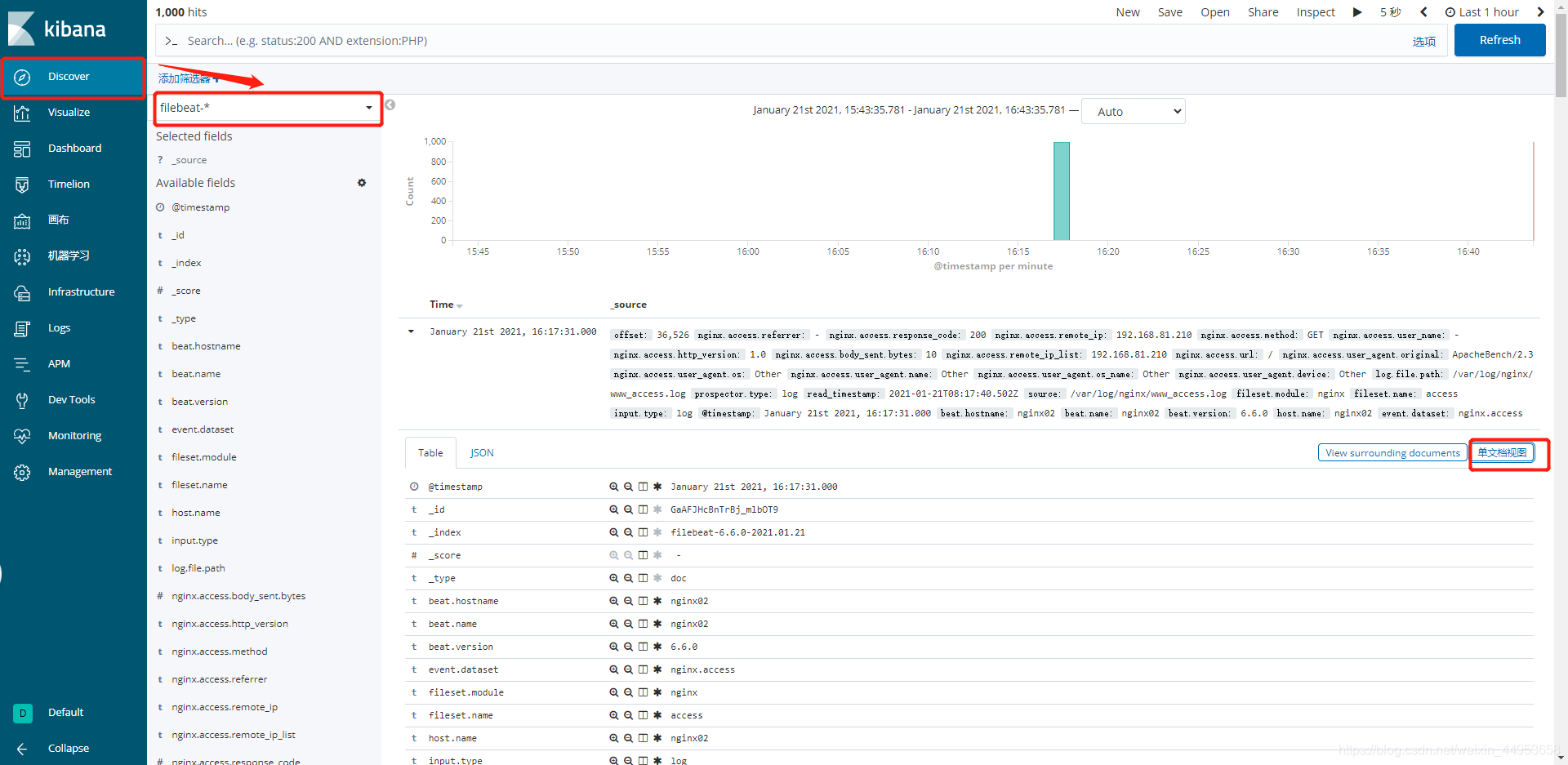Select beat.hostname in available fields list
Viewport: 1568px width, 765px height.
click(206, 346)
